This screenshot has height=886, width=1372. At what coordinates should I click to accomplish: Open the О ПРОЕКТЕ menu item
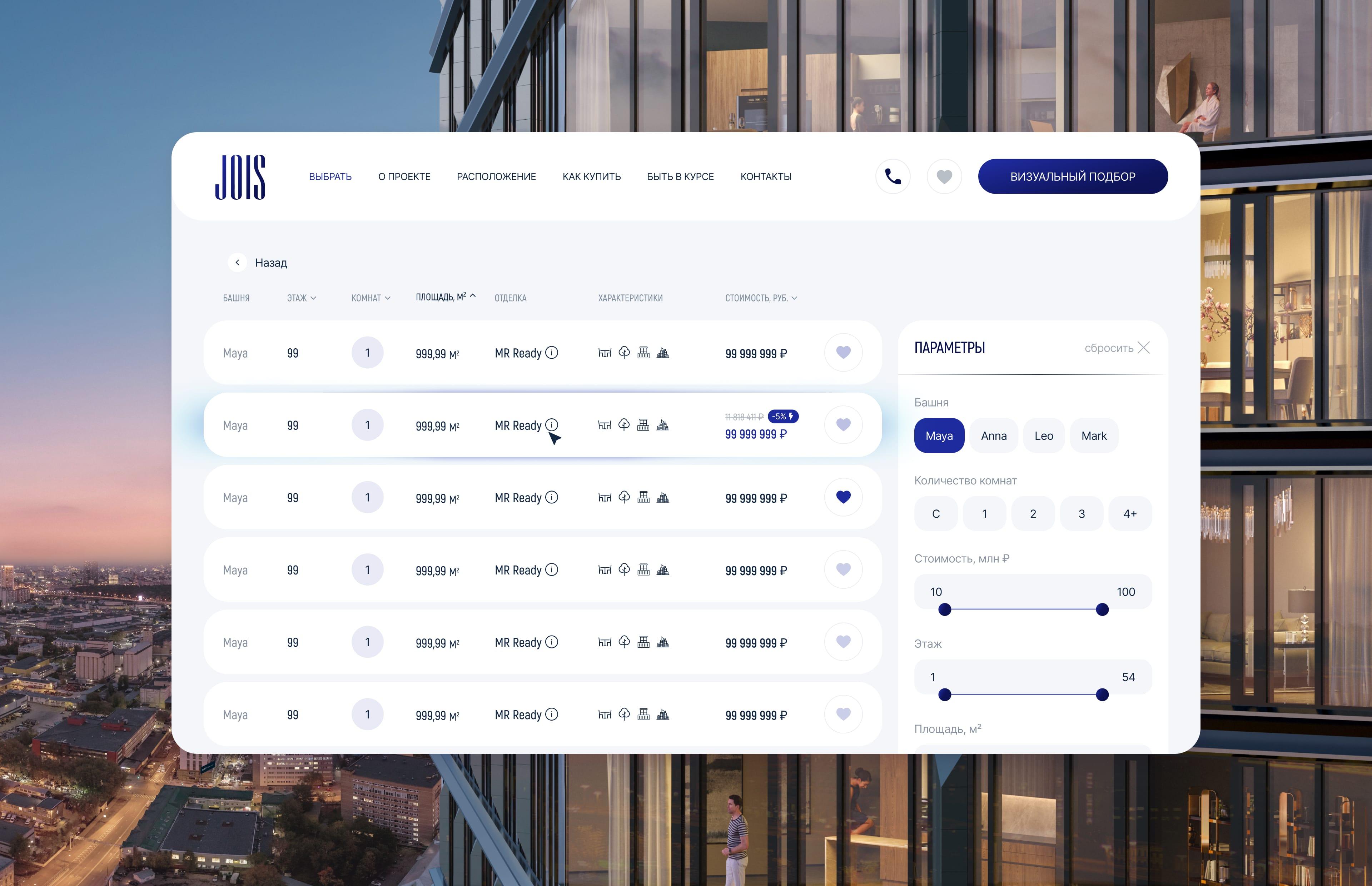coord(404,176)
